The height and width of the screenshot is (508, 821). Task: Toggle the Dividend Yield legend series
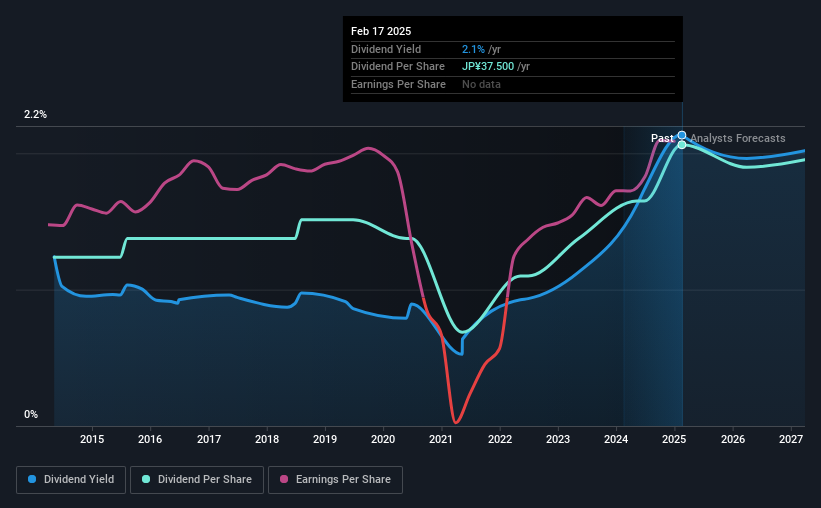[x=71, y=480]
